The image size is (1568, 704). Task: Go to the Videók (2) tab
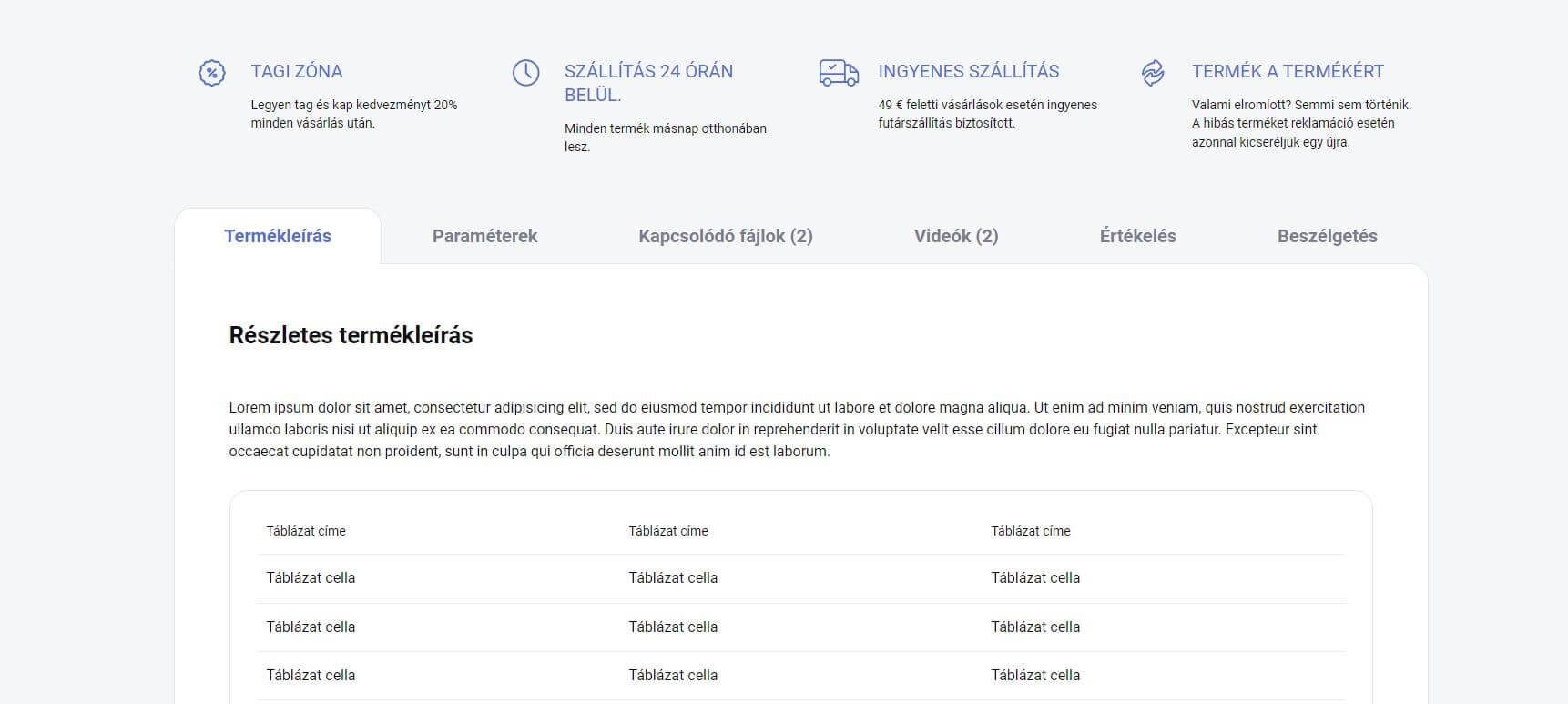point(956,236)
